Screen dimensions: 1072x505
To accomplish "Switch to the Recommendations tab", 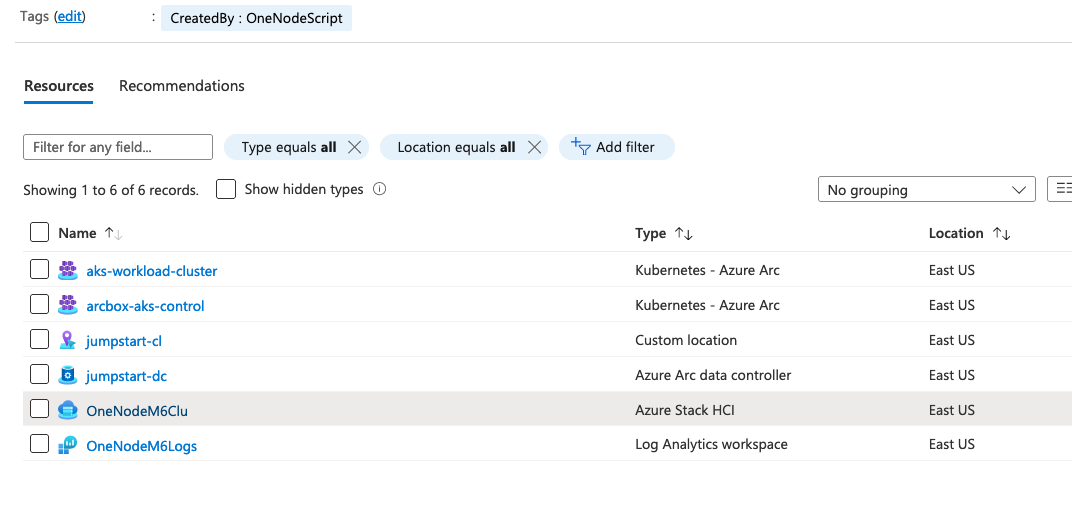I will tap(182, 86).
